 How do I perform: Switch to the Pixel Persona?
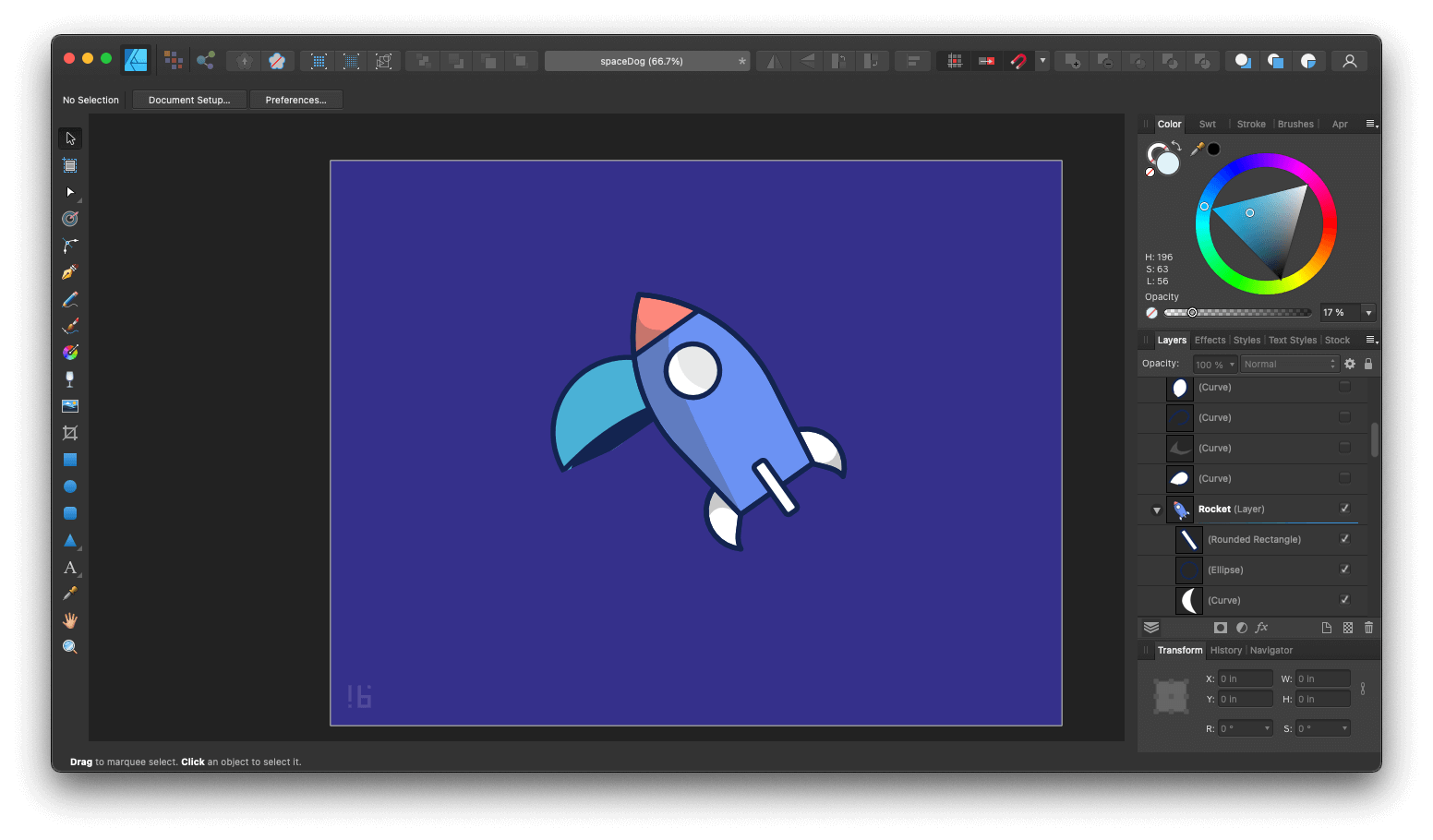pos(174,60)
